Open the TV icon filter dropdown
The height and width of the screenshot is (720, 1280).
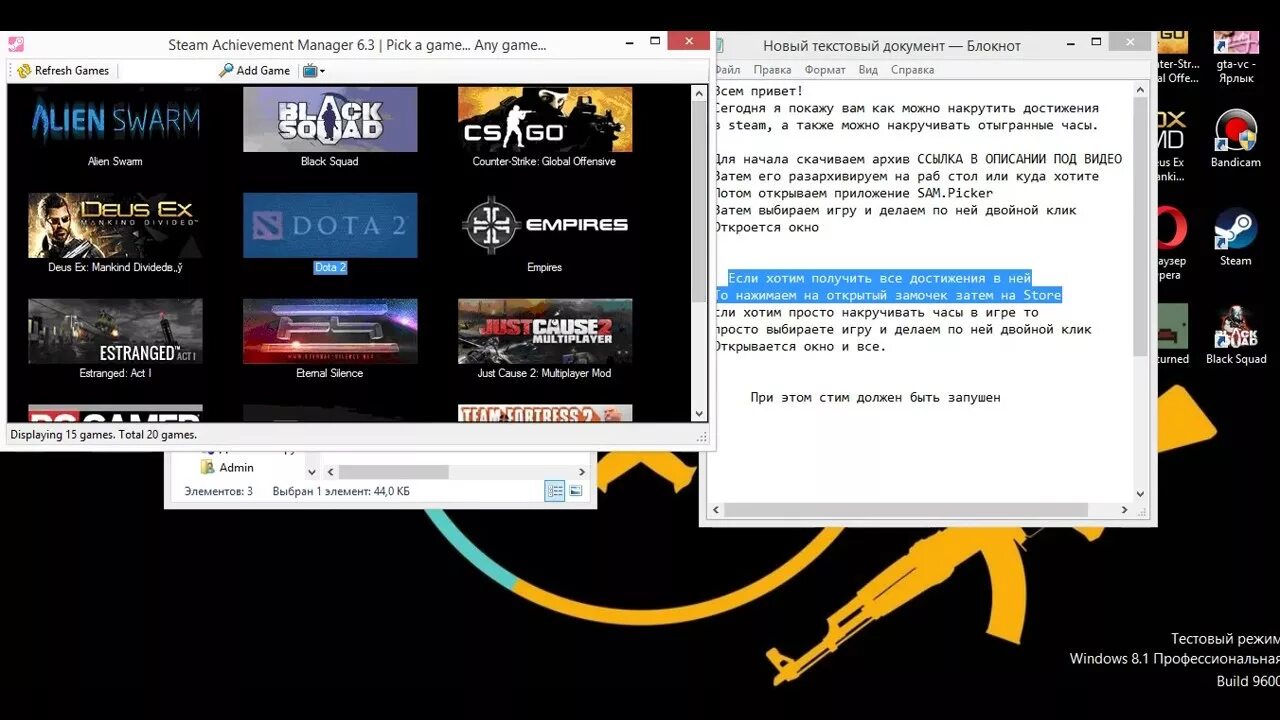314,71
